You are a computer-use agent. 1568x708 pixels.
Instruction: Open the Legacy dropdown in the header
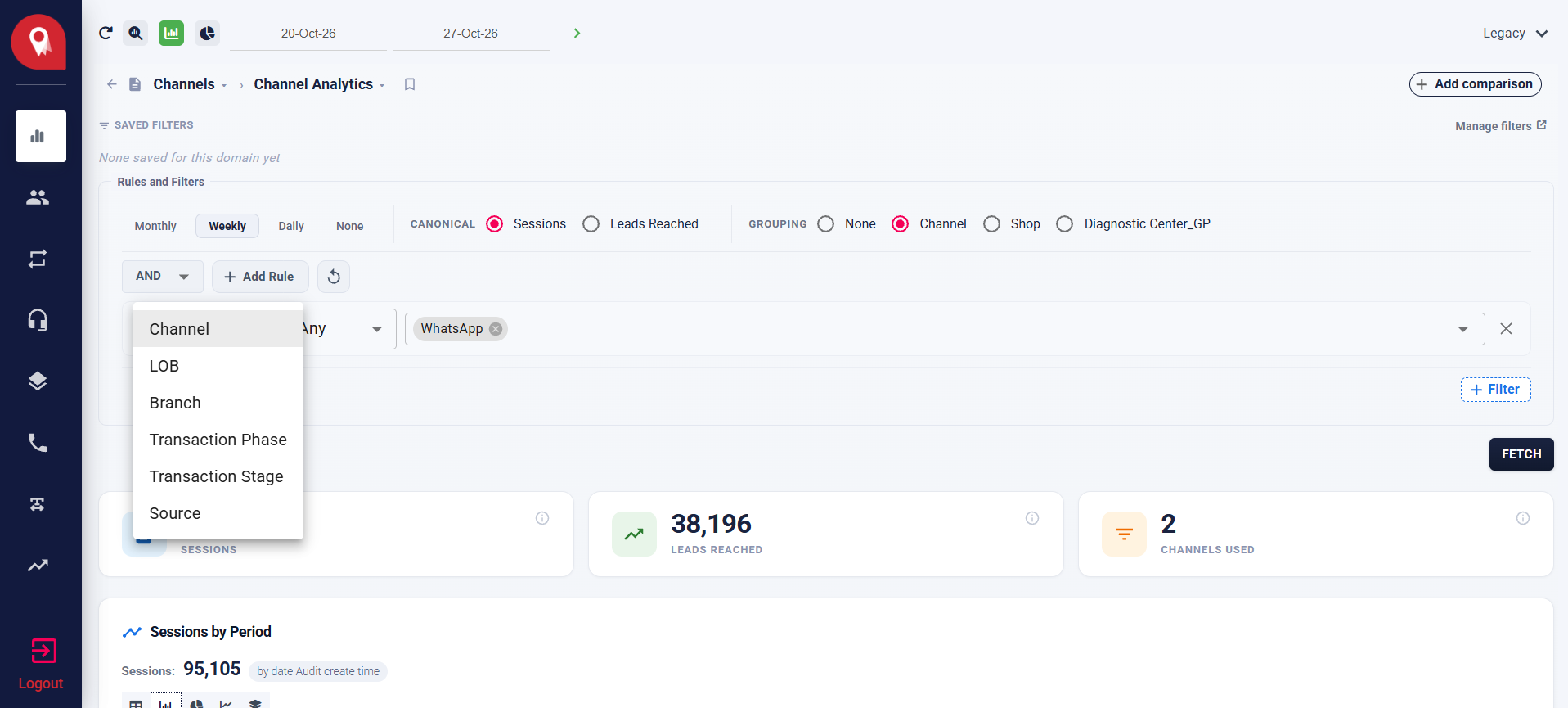pos(1516,34)
